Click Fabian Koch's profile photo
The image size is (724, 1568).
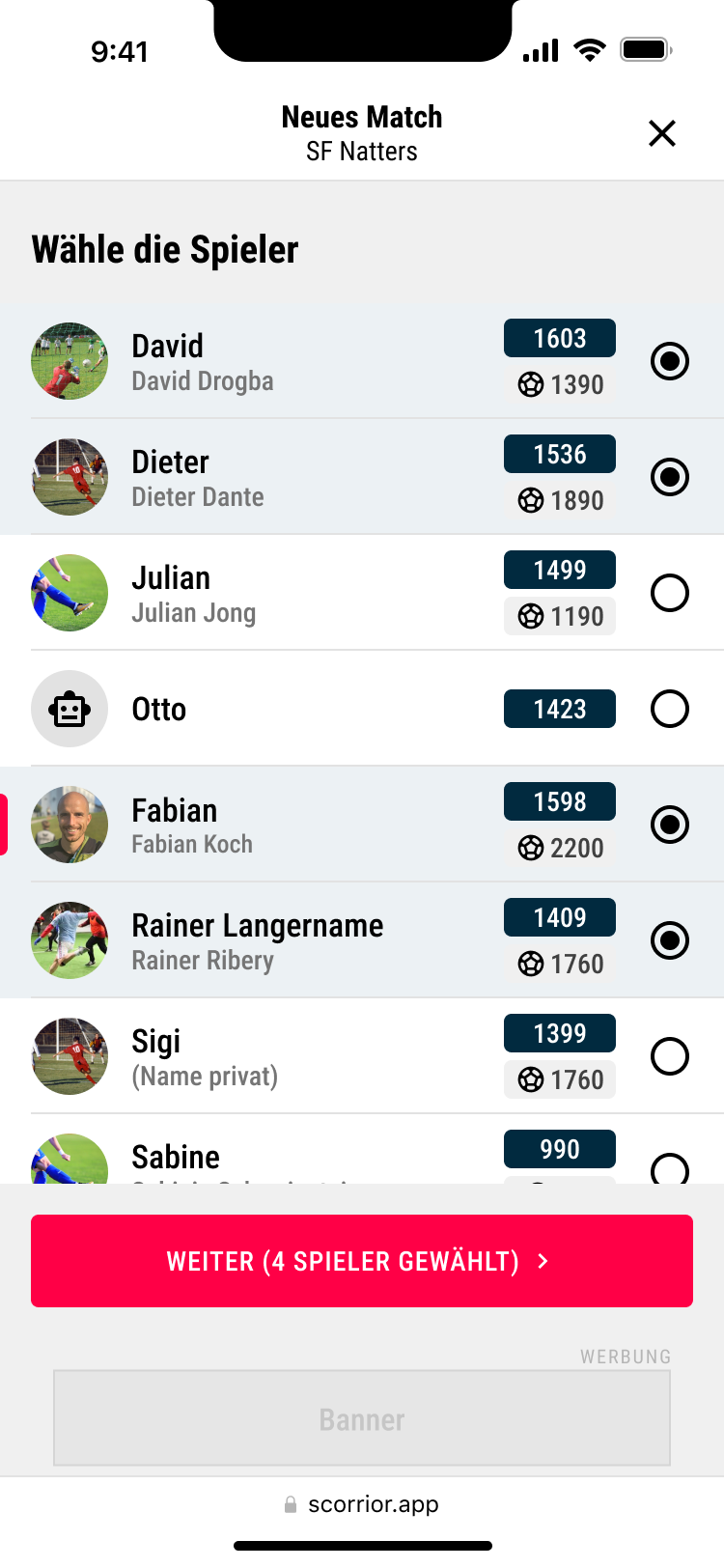point(70,825)
